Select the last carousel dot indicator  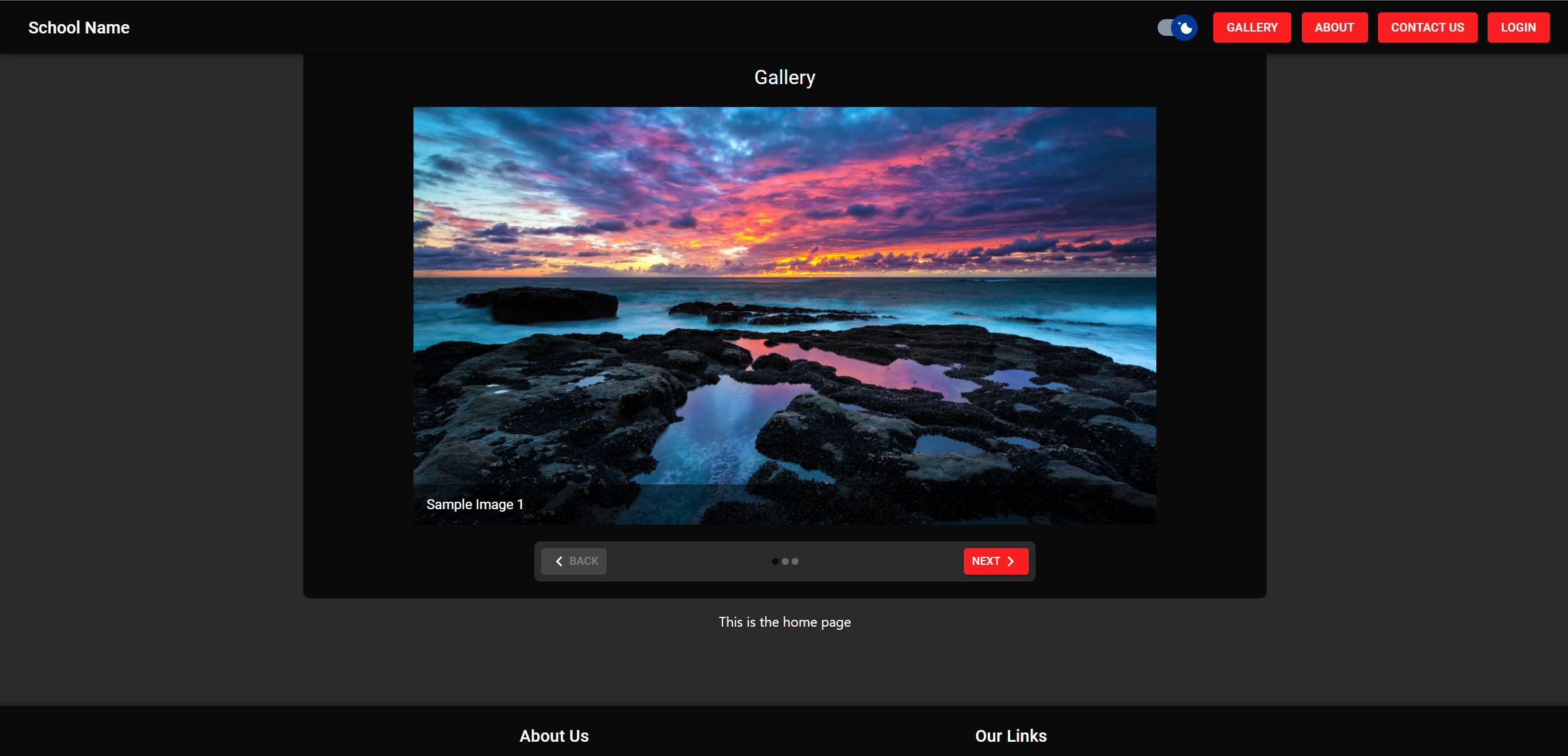(795, 562)
